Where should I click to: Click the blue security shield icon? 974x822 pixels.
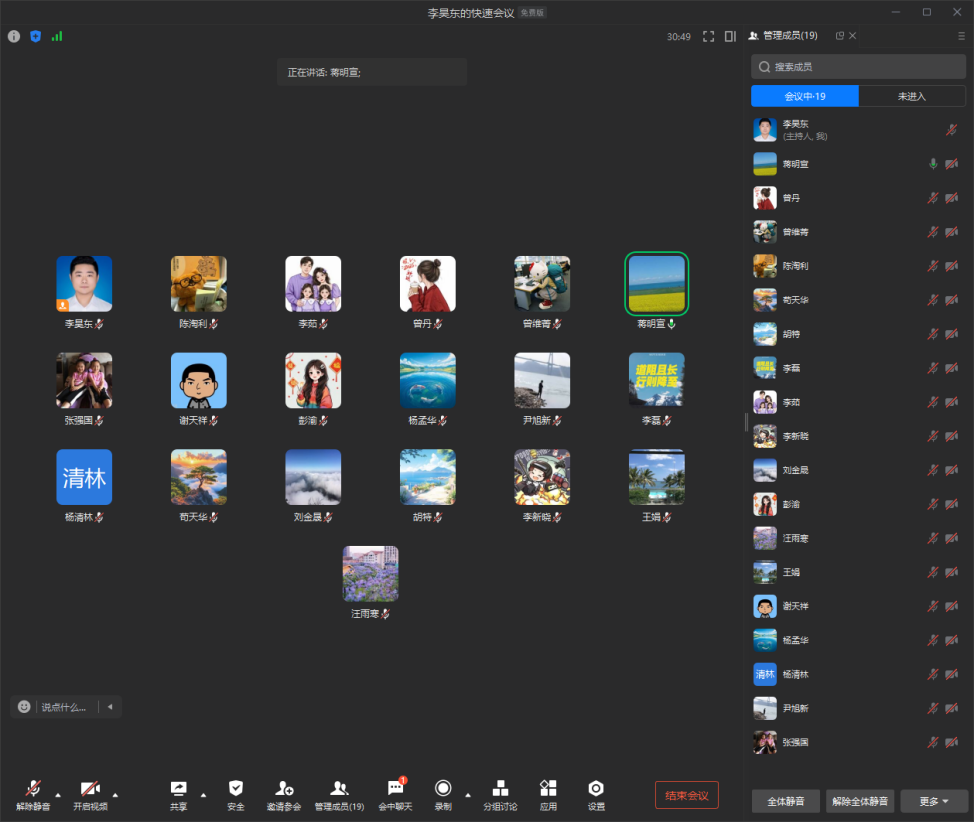point(35,36)
